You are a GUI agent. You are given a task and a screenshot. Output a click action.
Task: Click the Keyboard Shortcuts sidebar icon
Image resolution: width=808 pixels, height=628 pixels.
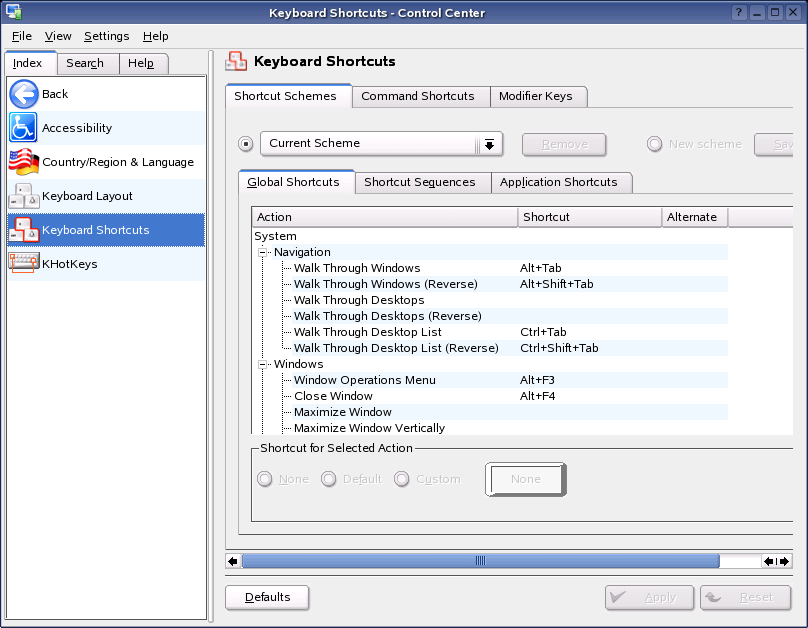pyautogui.click(x=24, y=230)
